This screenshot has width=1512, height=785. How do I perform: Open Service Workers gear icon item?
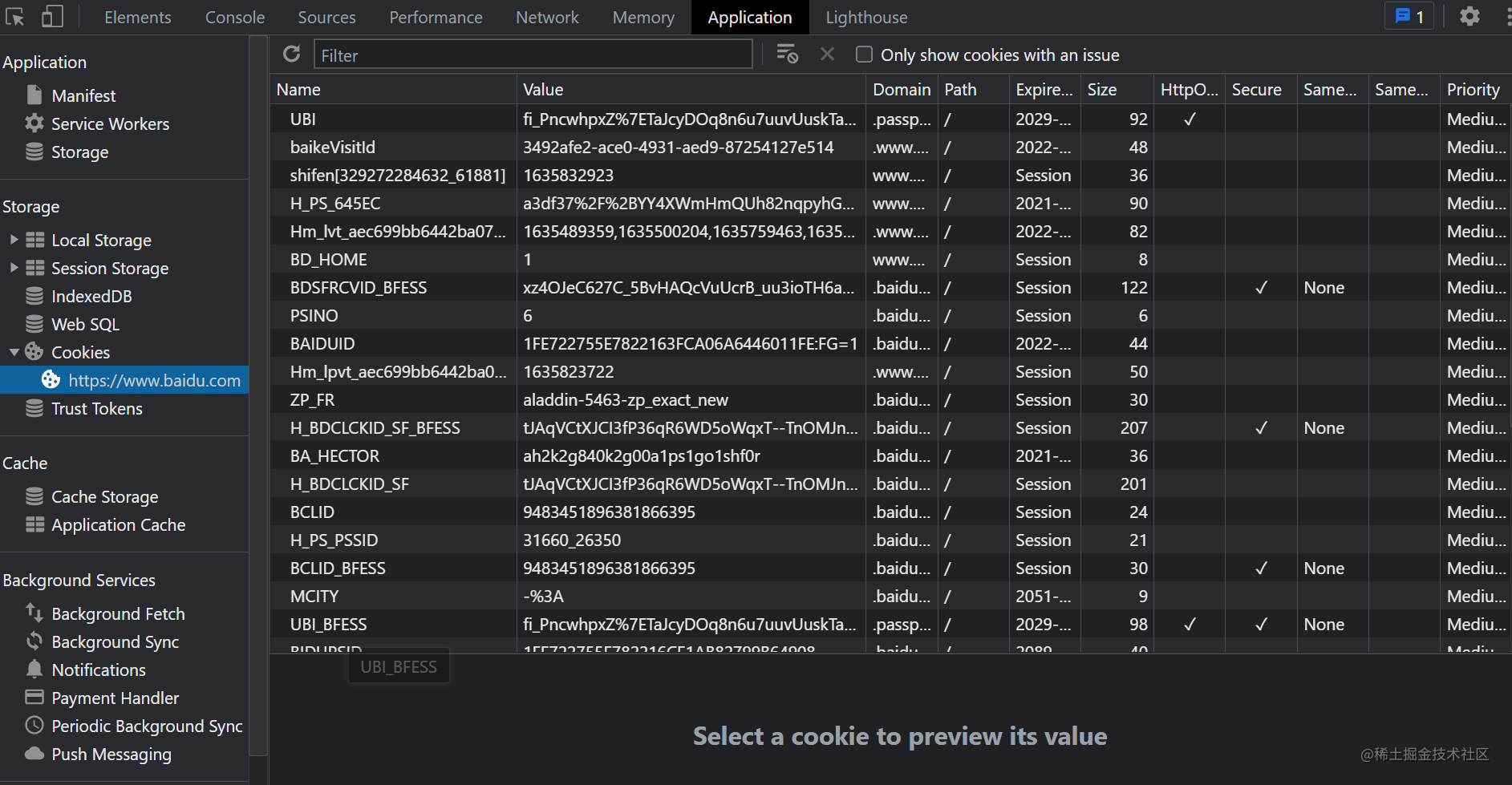[110, 123]
